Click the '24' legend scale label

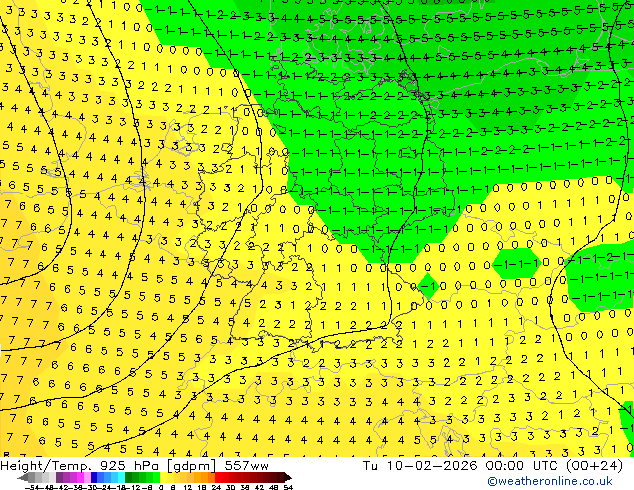point(216,487)
